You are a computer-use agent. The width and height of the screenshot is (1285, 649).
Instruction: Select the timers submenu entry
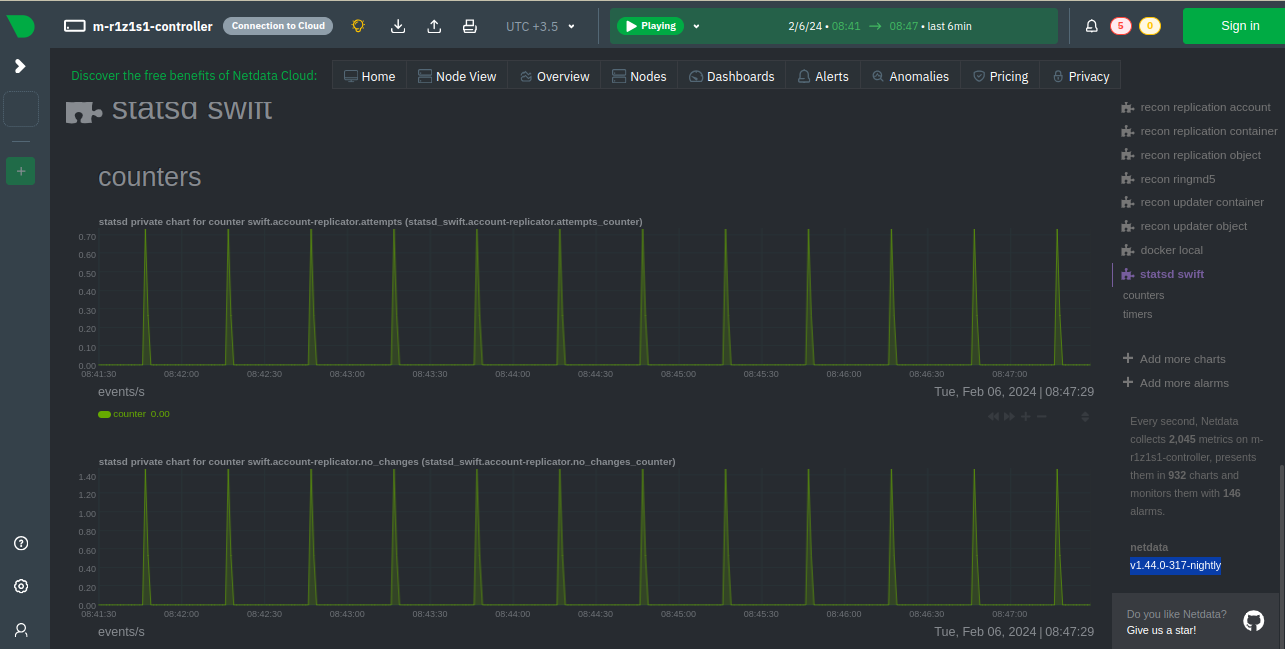(1137, 314)
